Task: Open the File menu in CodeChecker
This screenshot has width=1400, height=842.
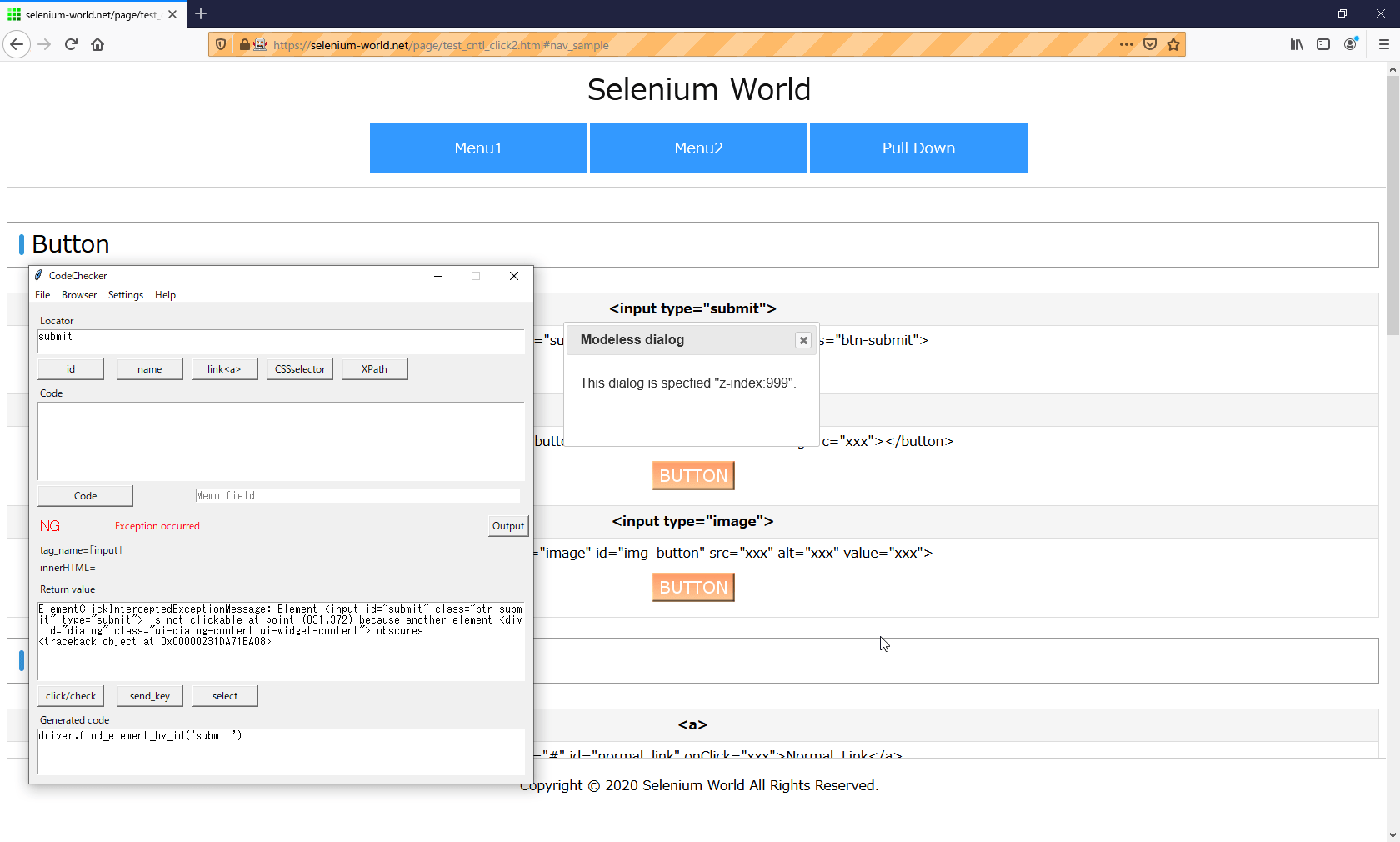Action: [x=42, y=294]
